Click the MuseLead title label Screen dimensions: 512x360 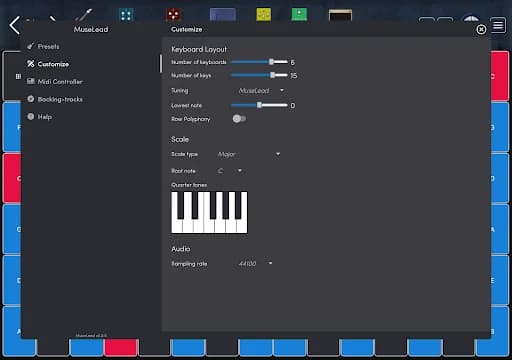pos(91,29)
